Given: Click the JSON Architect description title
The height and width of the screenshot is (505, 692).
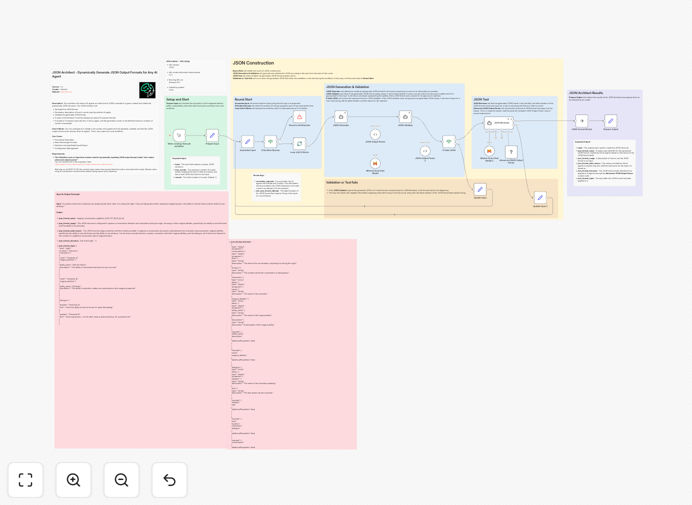Looking at the screenshot, I should (105, 74).
